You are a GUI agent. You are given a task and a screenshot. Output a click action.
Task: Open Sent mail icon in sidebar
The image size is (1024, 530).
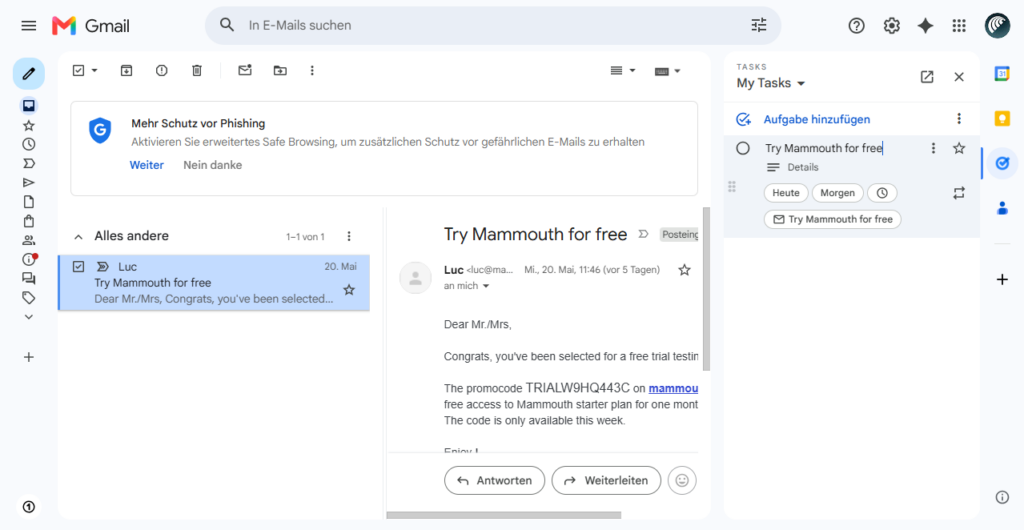pos(29,183)
